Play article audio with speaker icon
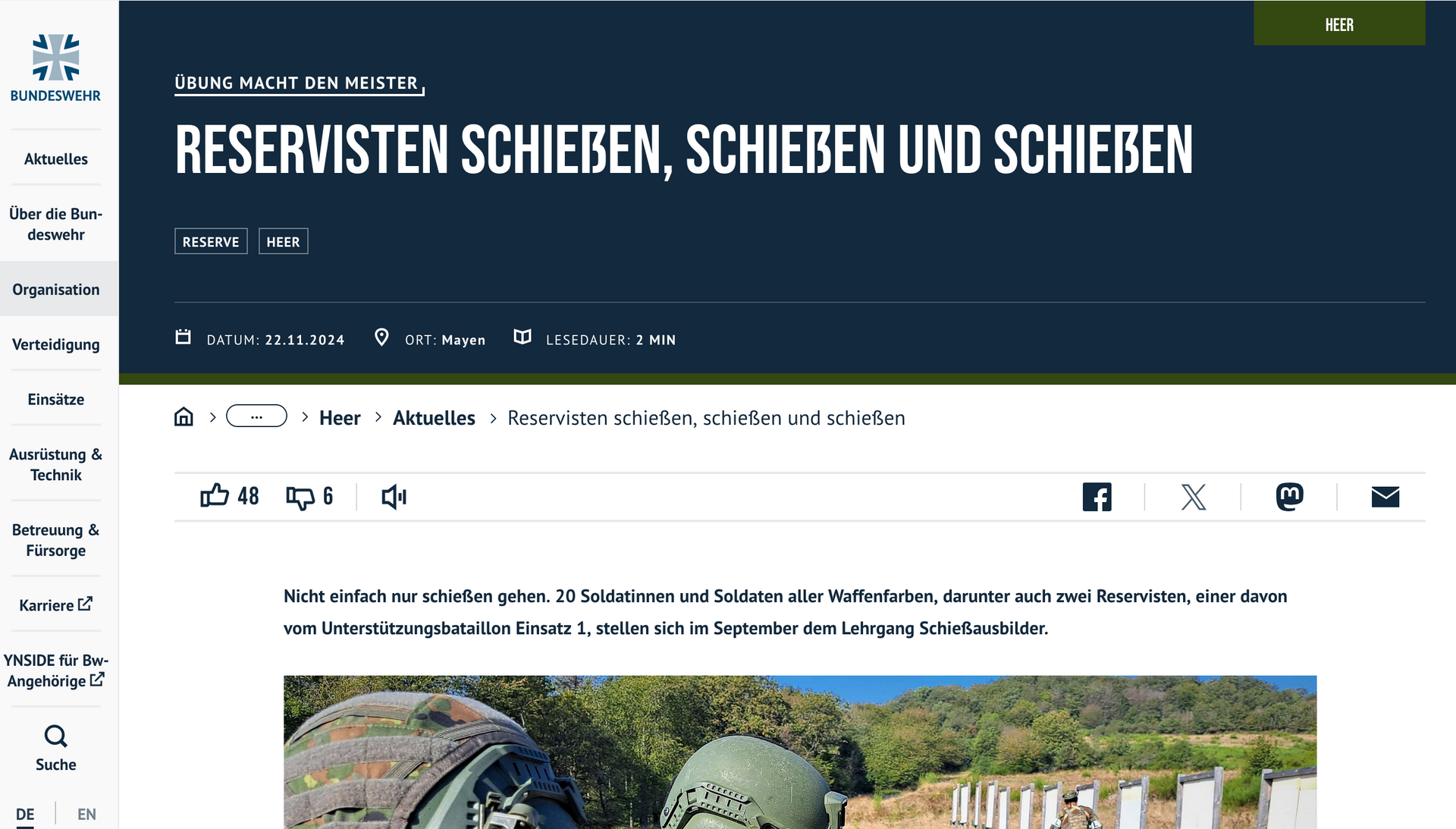Image resolution: width=1456 pixels, height=829 pixels. pyautogui.click(x=394, y=497)
